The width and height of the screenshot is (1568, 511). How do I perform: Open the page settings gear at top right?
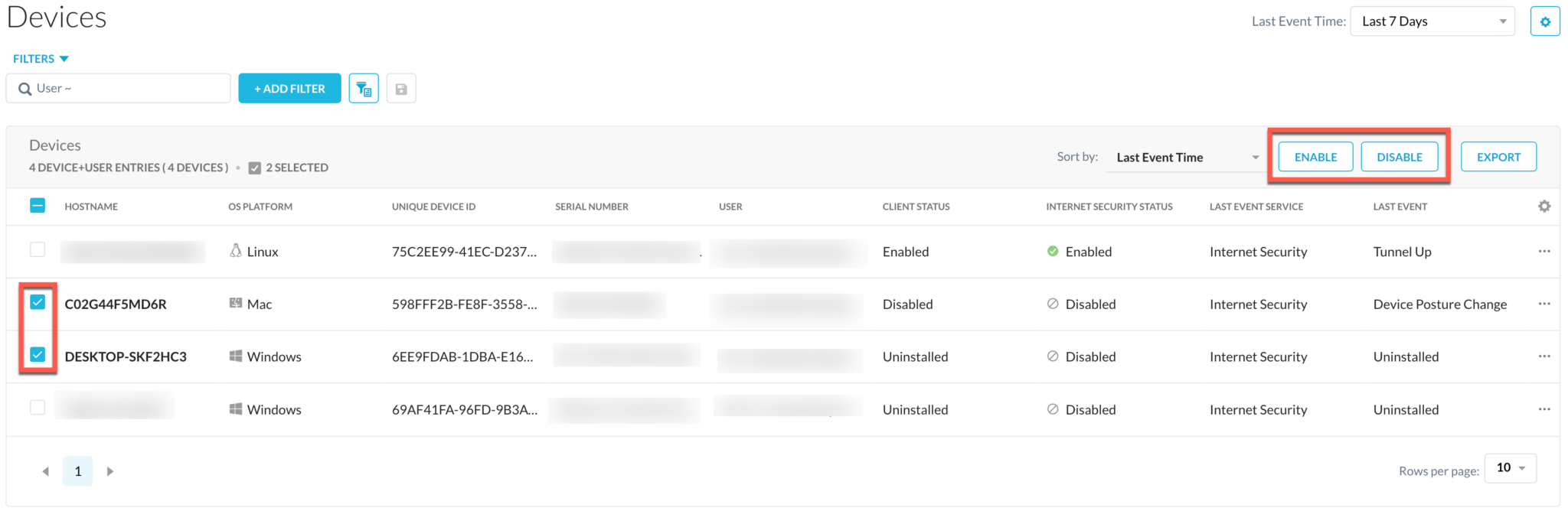click(x=1545, y=21)
